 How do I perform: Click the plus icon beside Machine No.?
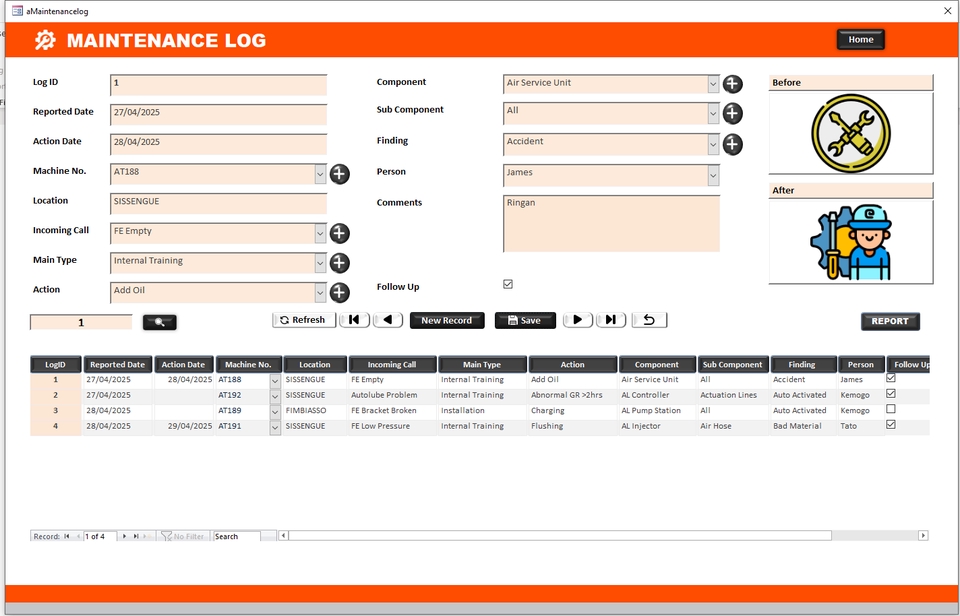[340, 174]
